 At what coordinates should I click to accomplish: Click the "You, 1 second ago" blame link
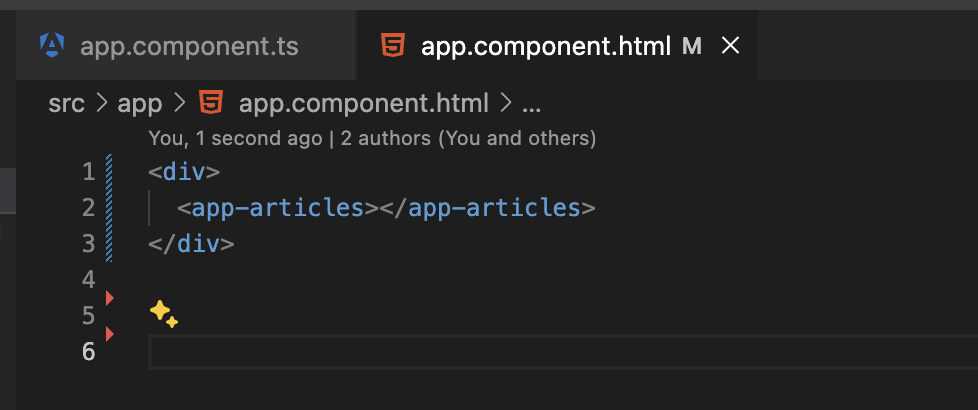235,137
